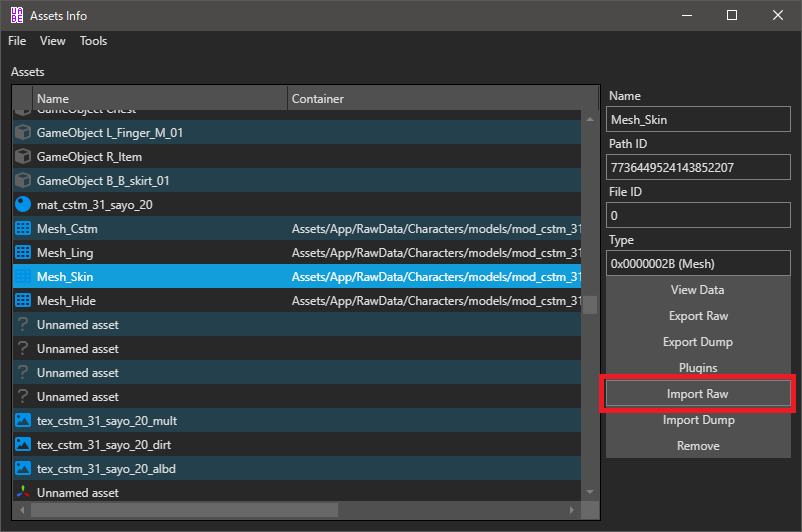Click cube icon of GameObject L_Finger_M_01
802x532 pixels.
pyautogui.click(x=23, y=132)
